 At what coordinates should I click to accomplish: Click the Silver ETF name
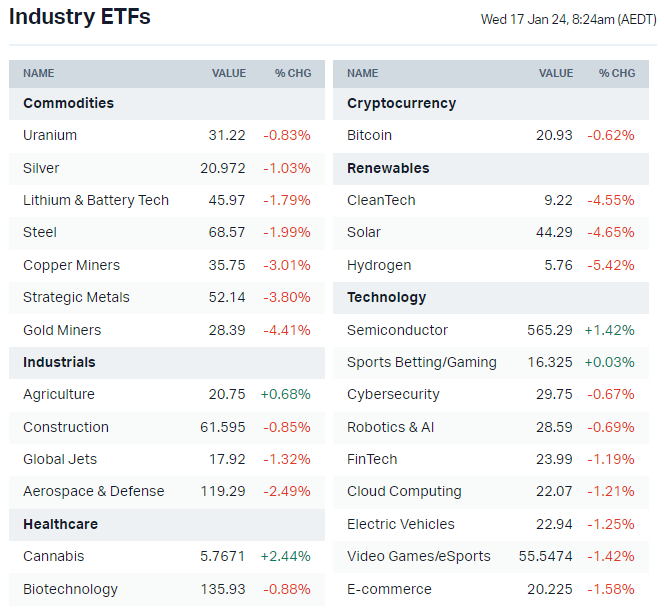[41, 168]
